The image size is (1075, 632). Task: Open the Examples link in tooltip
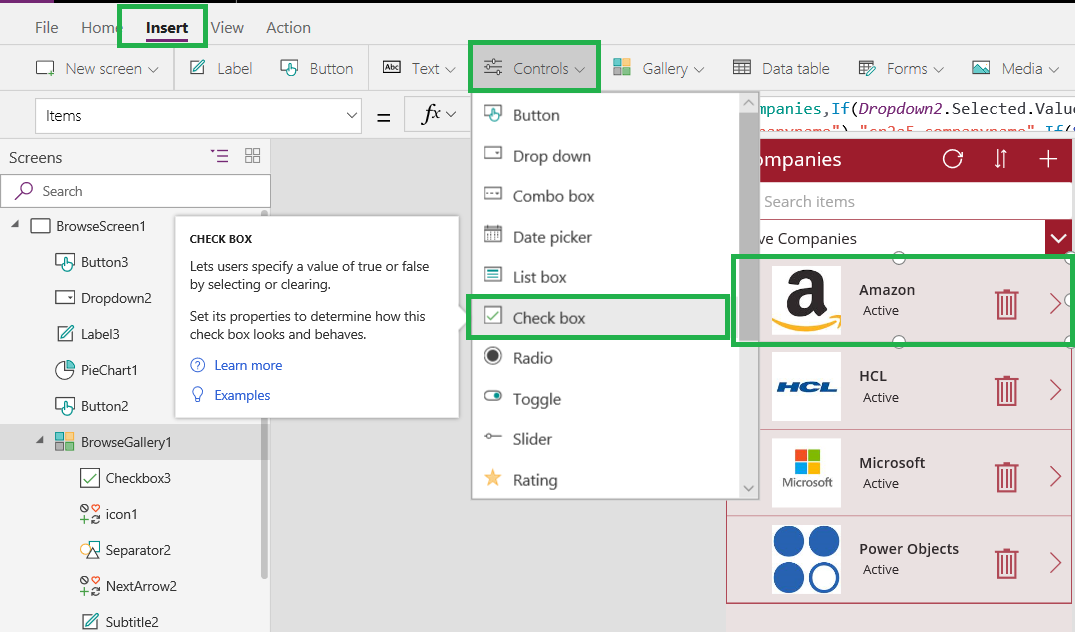(x=242, y=395)
